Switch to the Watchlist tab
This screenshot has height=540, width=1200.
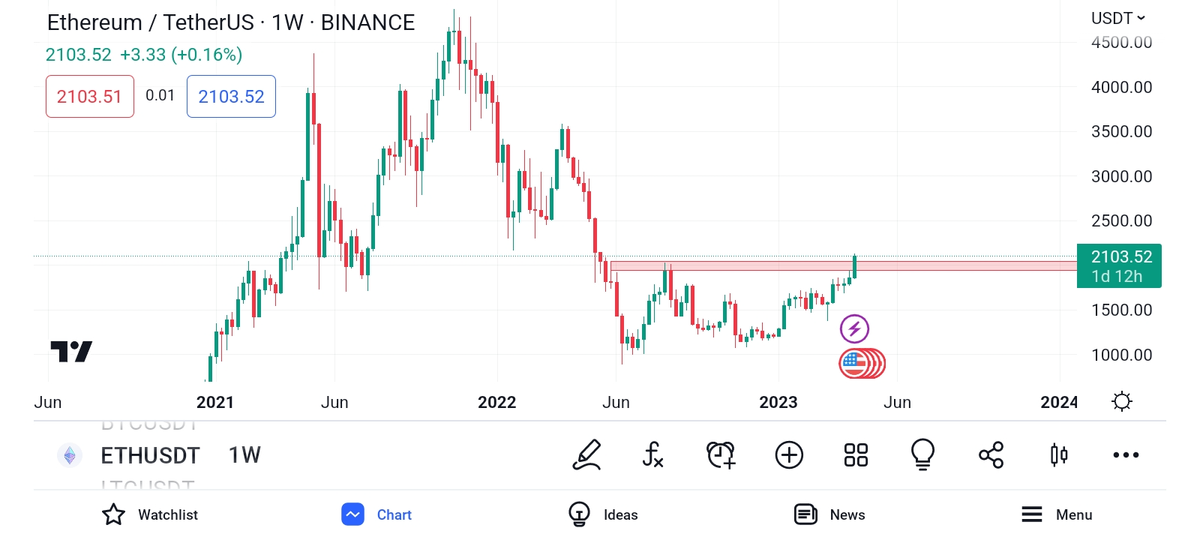(x=150, y=514)
